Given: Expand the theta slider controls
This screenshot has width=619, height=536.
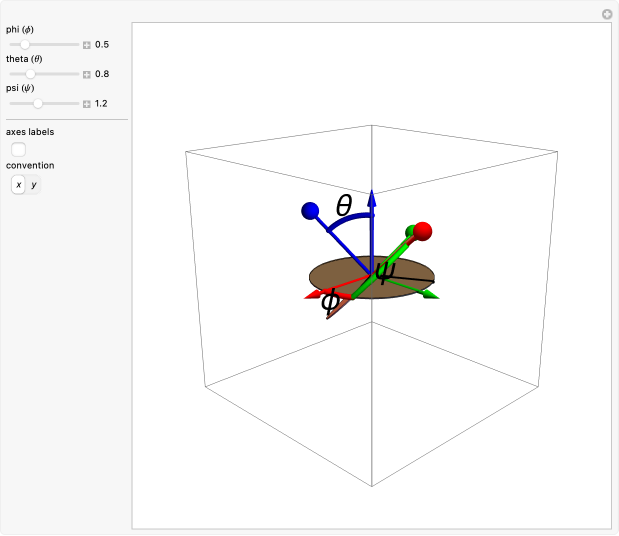Looking at the screenshot, I should coord(87,74).
